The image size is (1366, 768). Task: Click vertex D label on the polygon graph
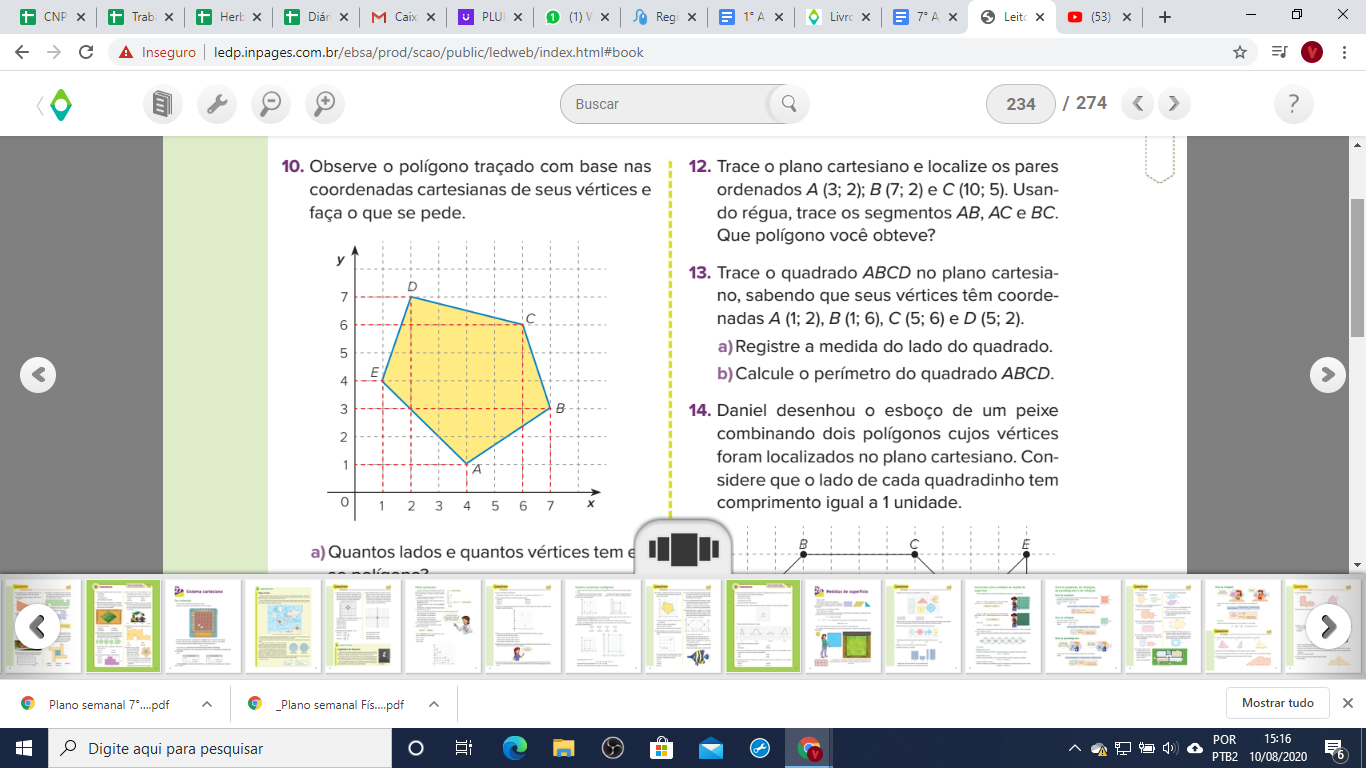[x=412, y=287]
